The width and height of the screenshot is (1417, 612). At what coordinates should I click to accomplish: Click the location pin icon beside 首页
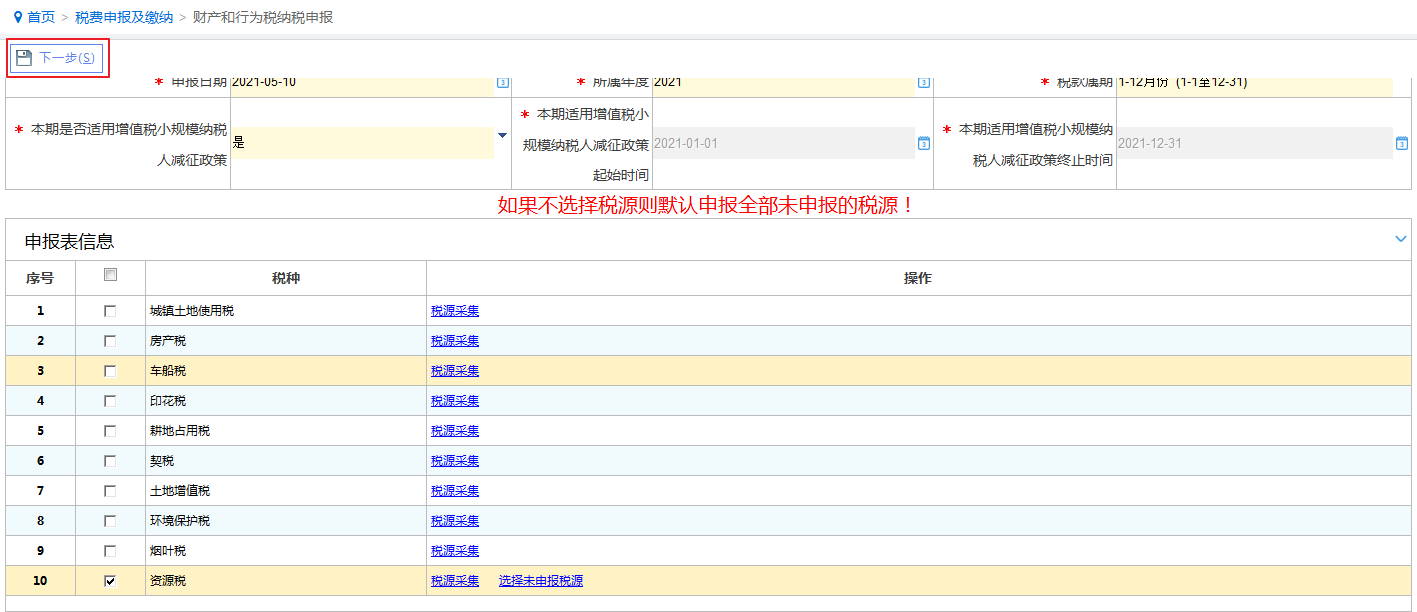(x=18, y=17)
